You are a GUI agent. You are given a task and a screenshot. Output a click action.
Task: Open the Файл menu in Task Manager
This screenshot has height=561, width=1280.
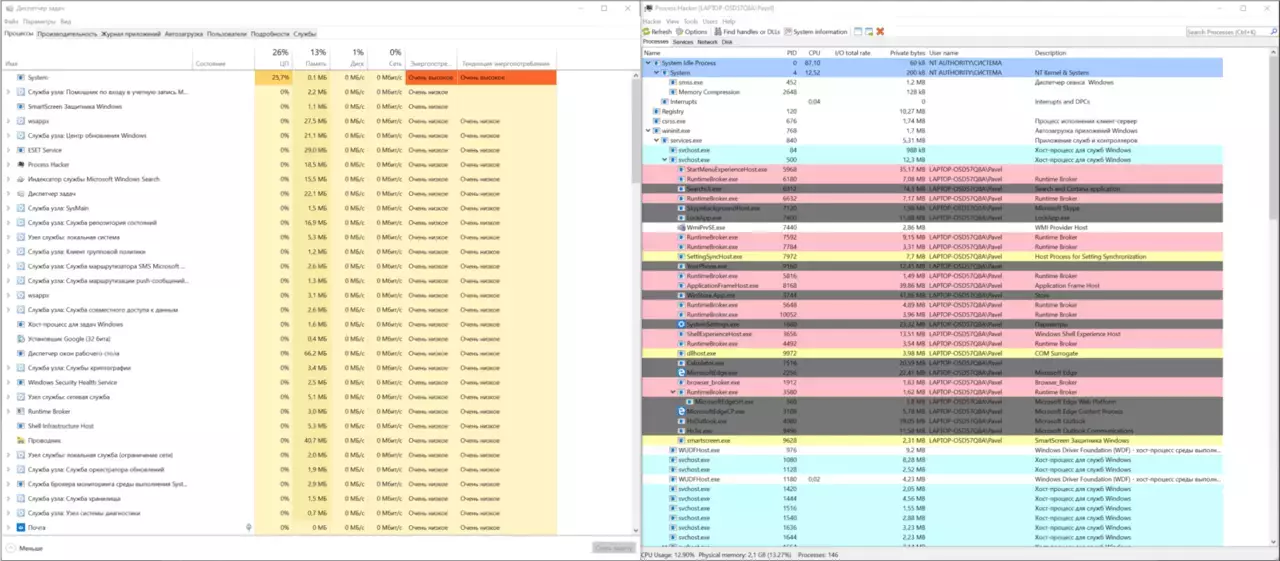11,21
